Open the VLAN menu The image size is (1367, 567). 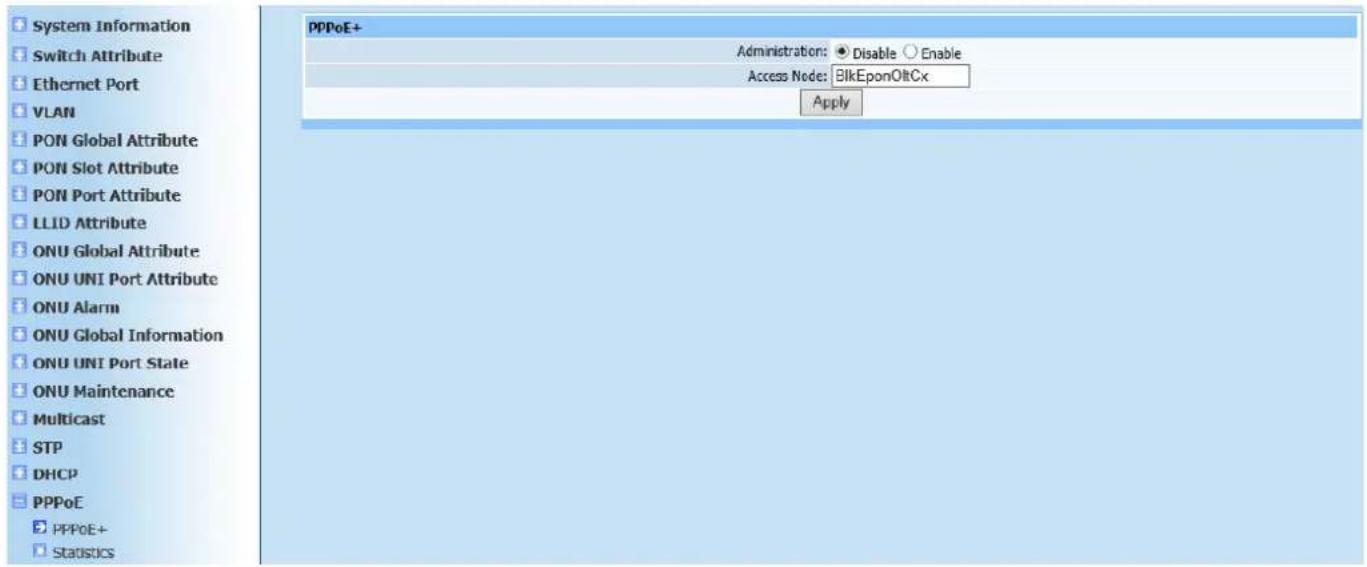coord(52,114)
